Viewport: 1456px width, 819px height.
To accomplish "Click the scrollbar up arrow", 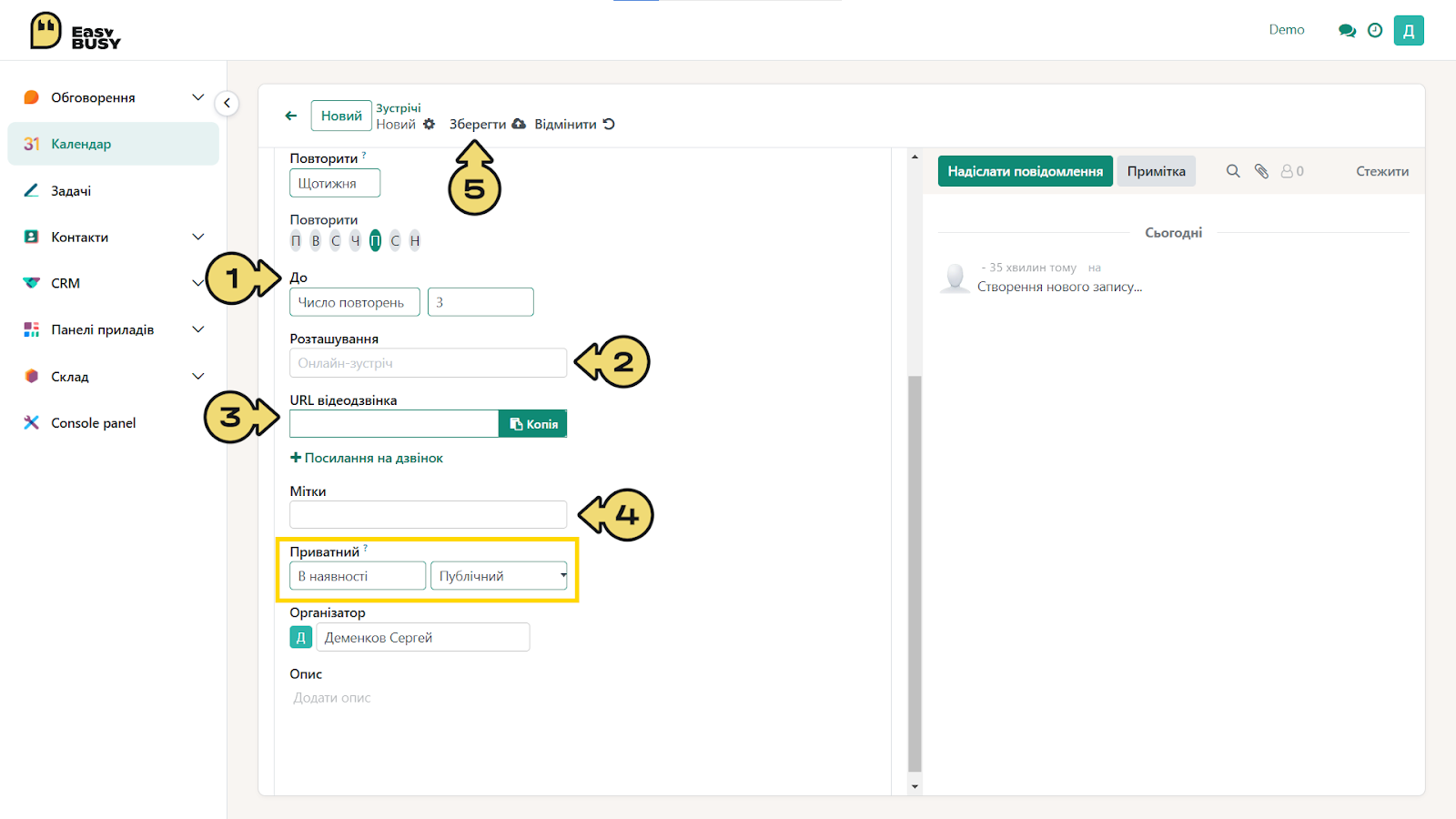I will tap(915, 157).
